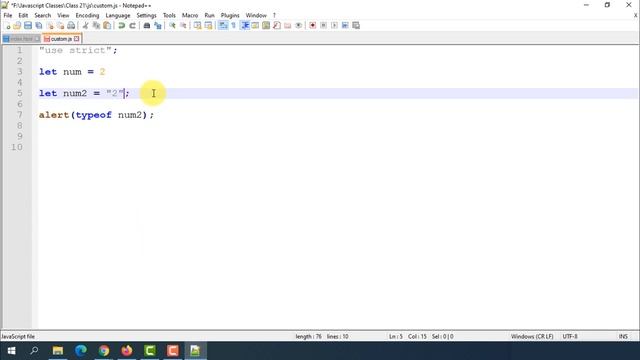Click the Copy toolbar icon

(x=96, y=26)
